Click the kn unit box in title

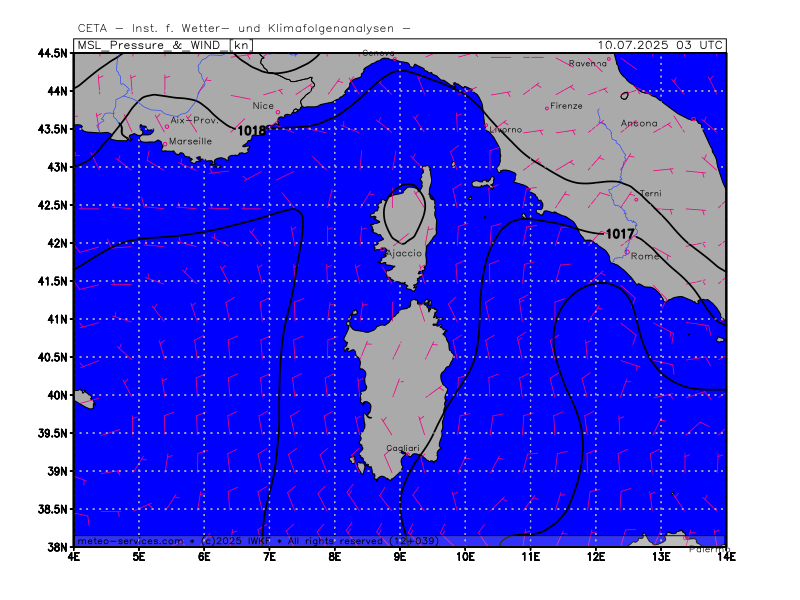[241, 45]
